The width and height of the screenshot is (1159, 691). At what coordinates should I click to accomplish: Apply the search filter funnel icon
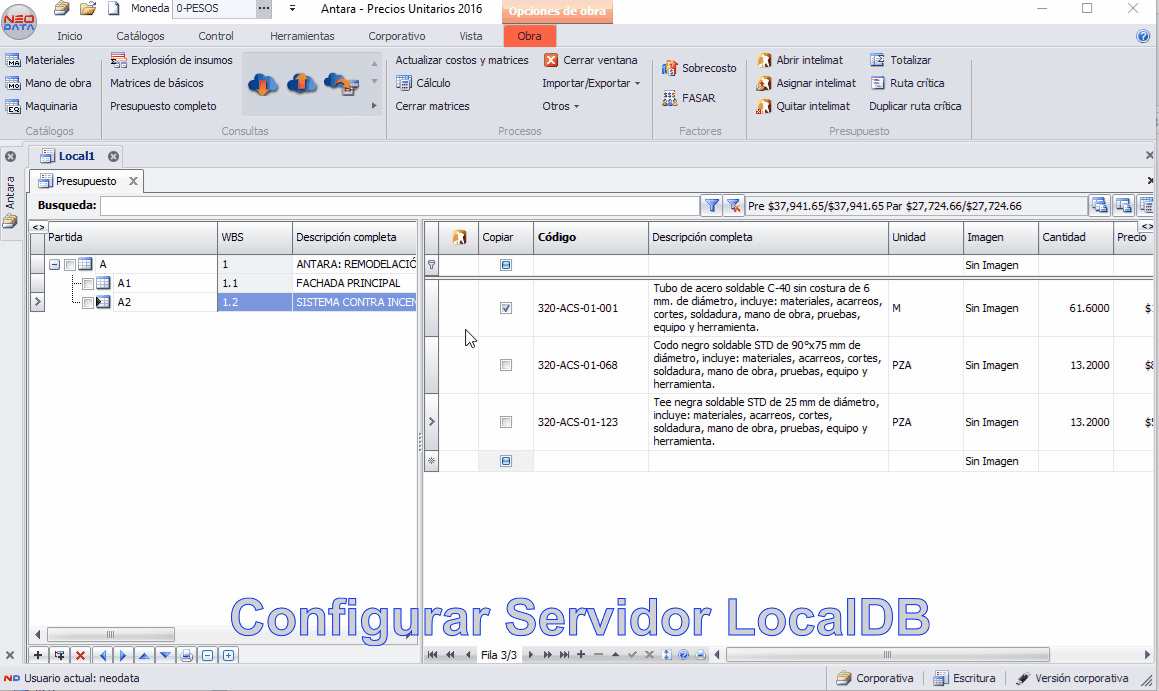[711, 205]
